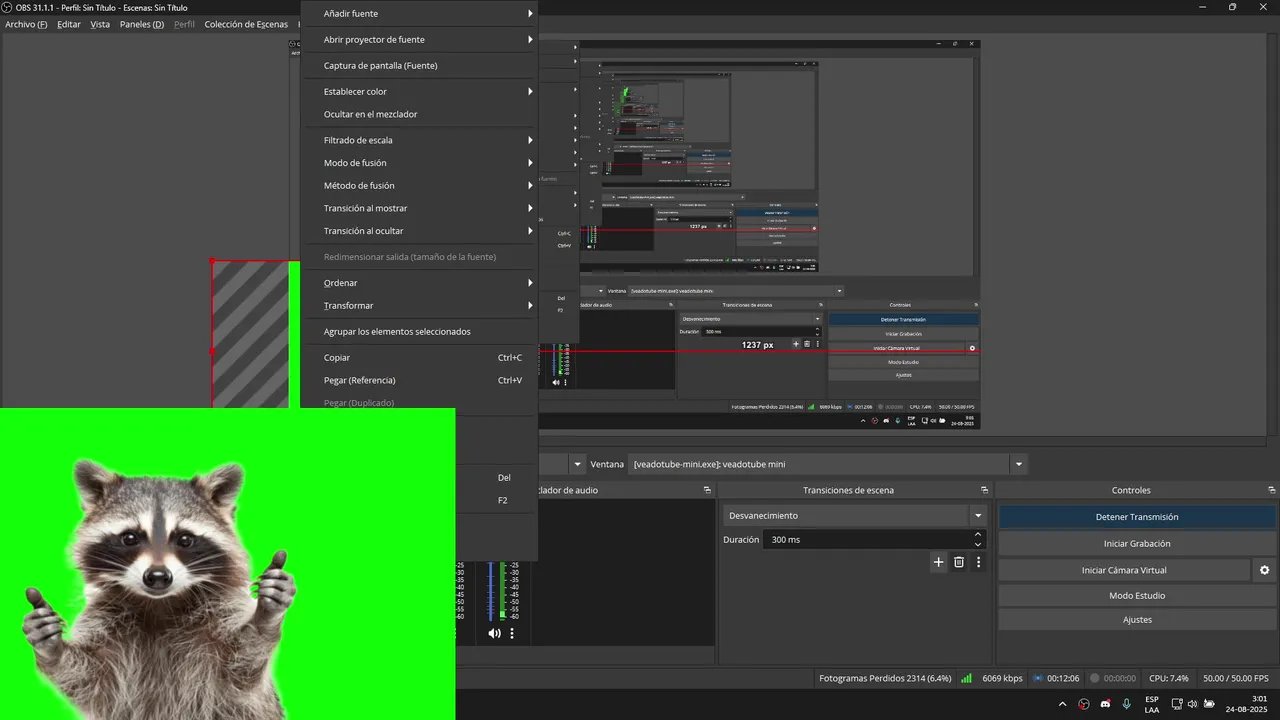This screenshot has width=1280, height=720.
Task: Expand the Filtrado de escala submenu
Action: pos(419,140)
